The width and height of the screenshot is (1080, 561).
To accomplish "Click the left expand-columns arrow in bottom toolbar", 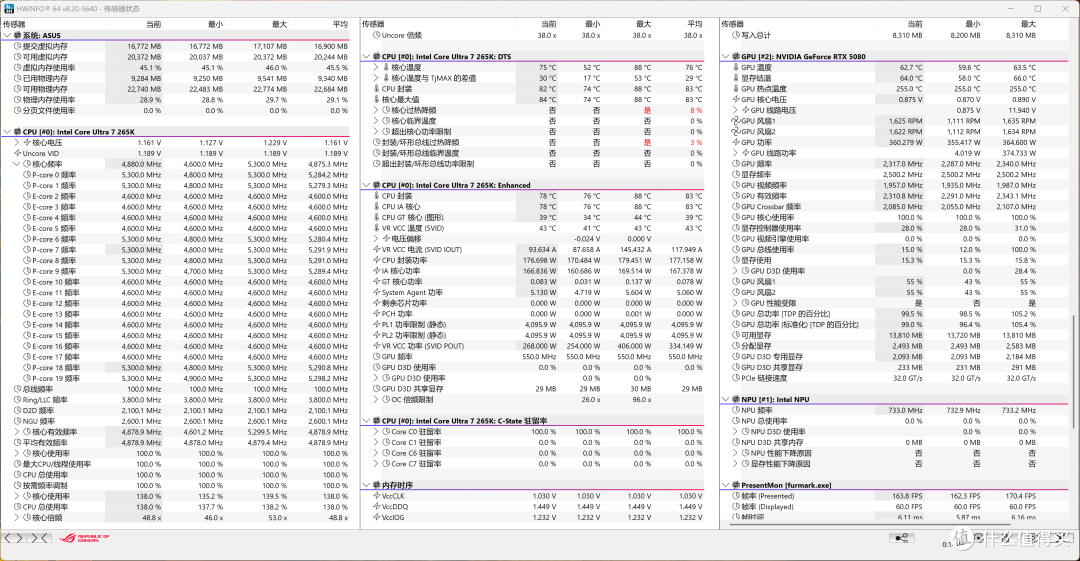I will (8, 538).
